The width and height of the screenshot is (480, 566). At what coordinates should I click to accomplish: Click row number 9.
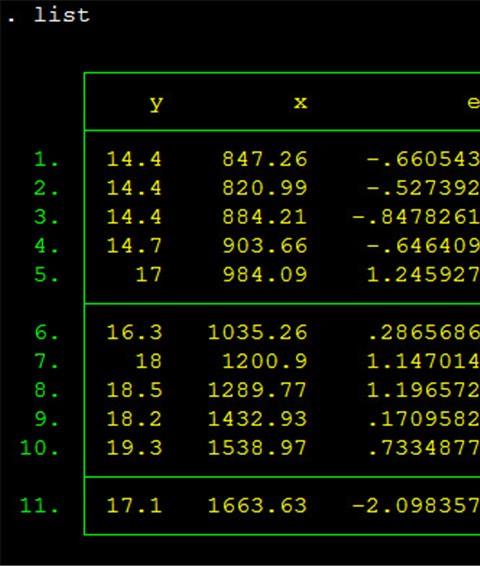(x=46, y=419)
